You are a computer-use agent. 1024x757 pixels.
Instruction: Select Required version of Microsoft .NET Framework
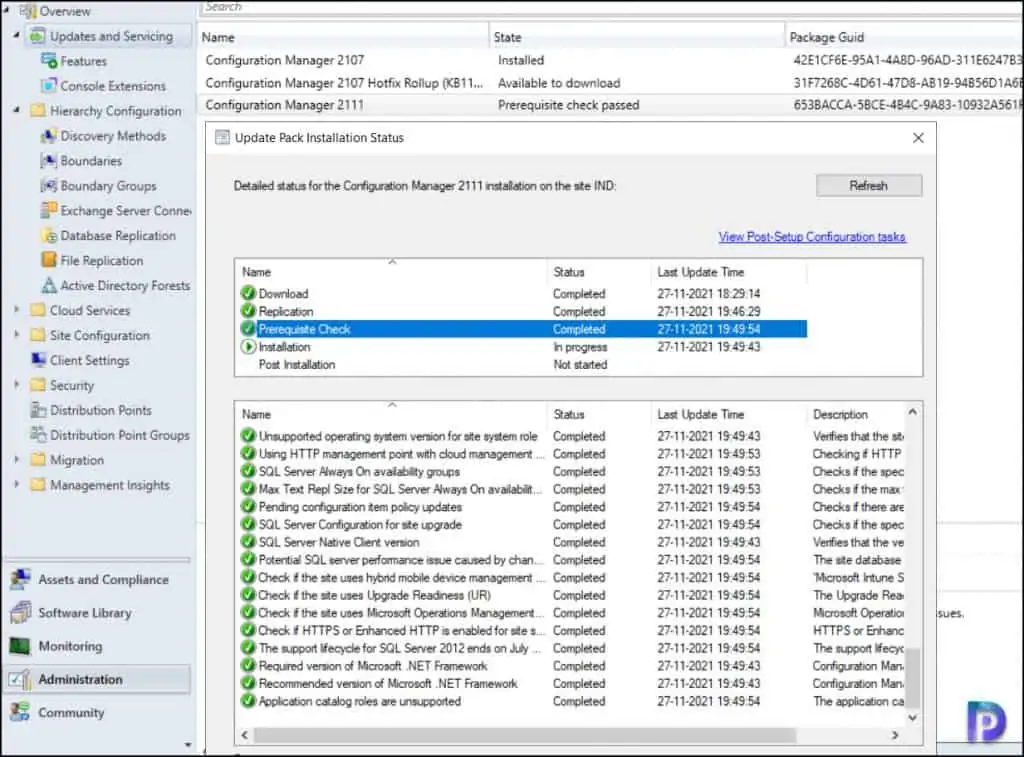click(x=571, y=666)
